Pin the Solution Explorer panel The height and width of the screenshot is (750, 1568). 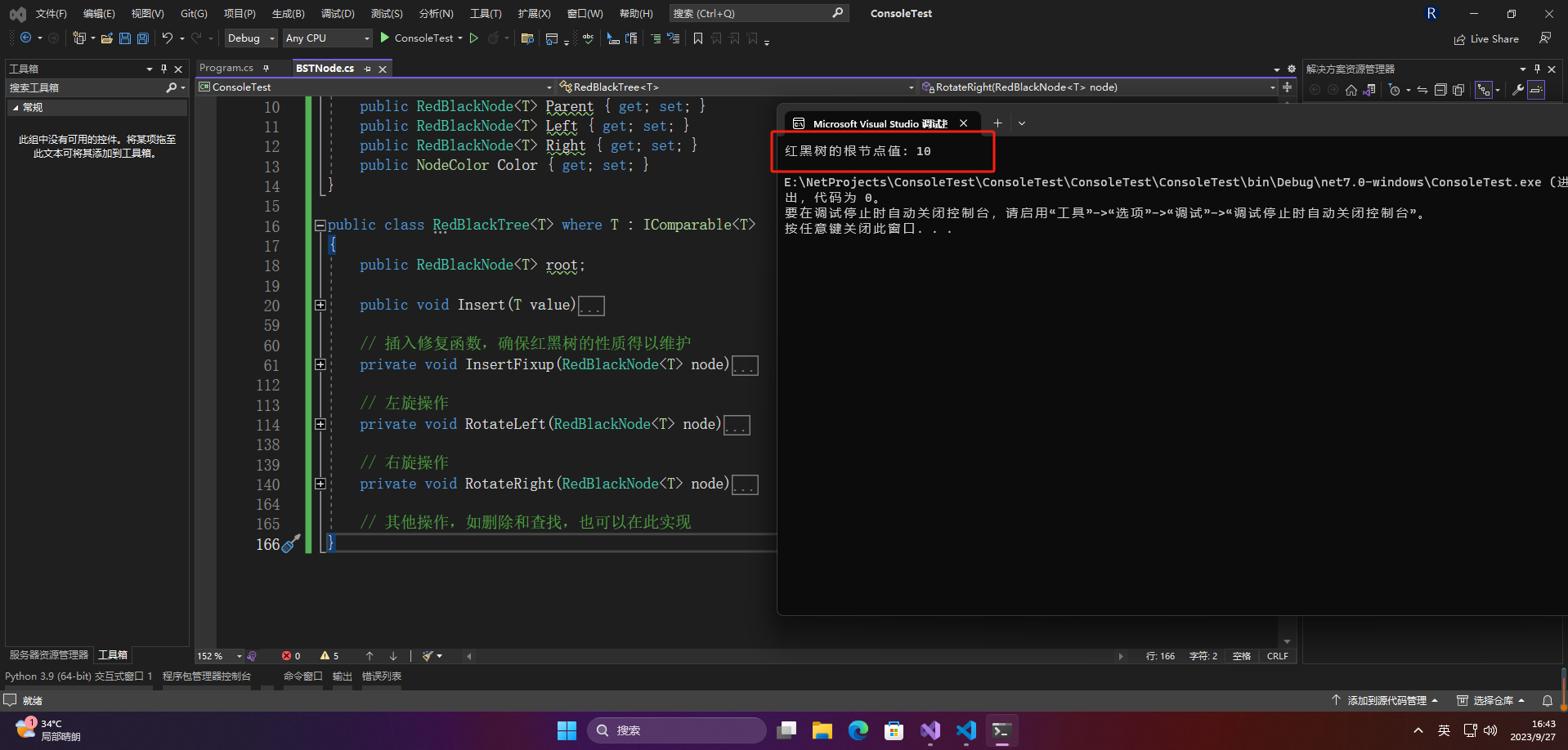click(1537, 69)
